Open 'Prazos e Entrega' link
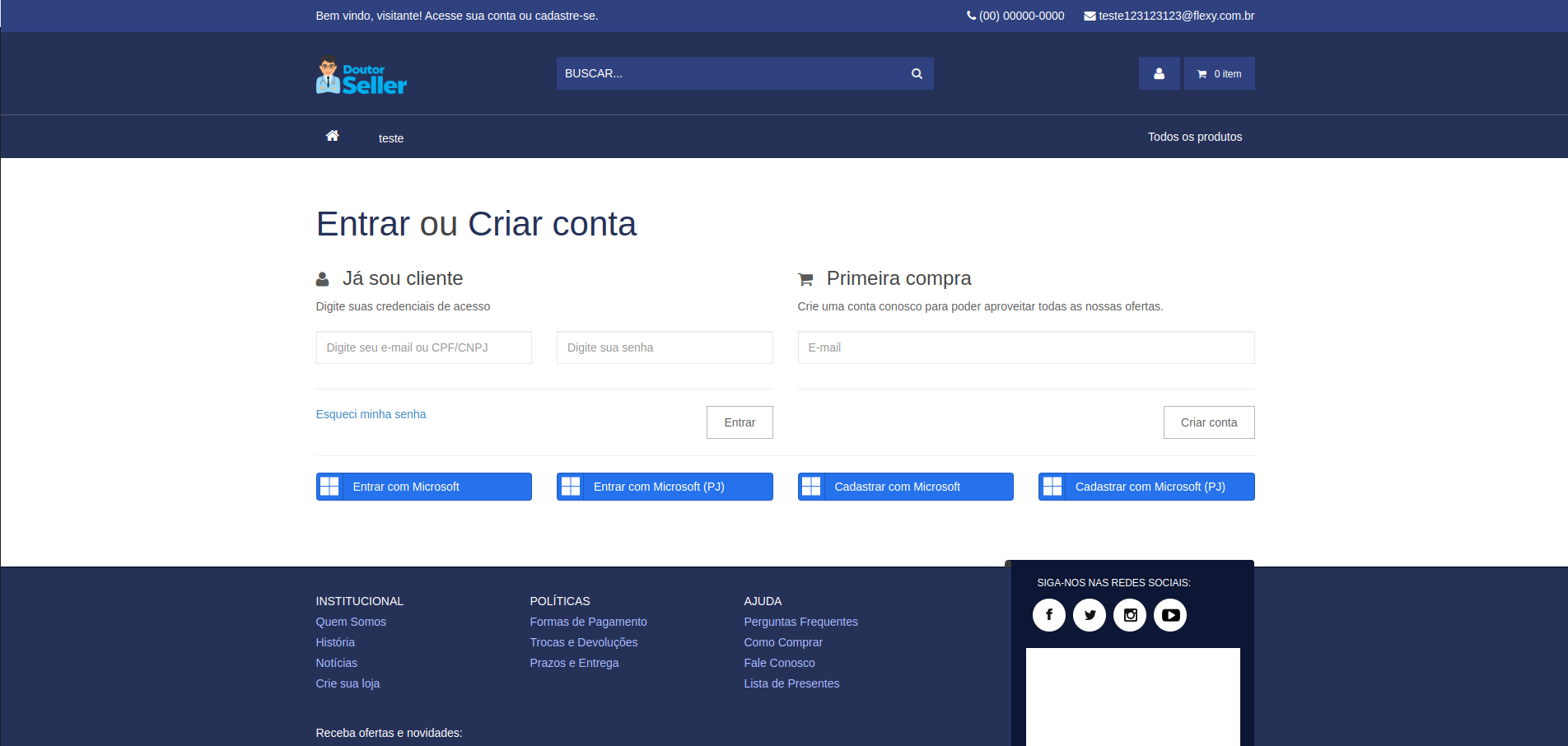 tap(575, 663)
